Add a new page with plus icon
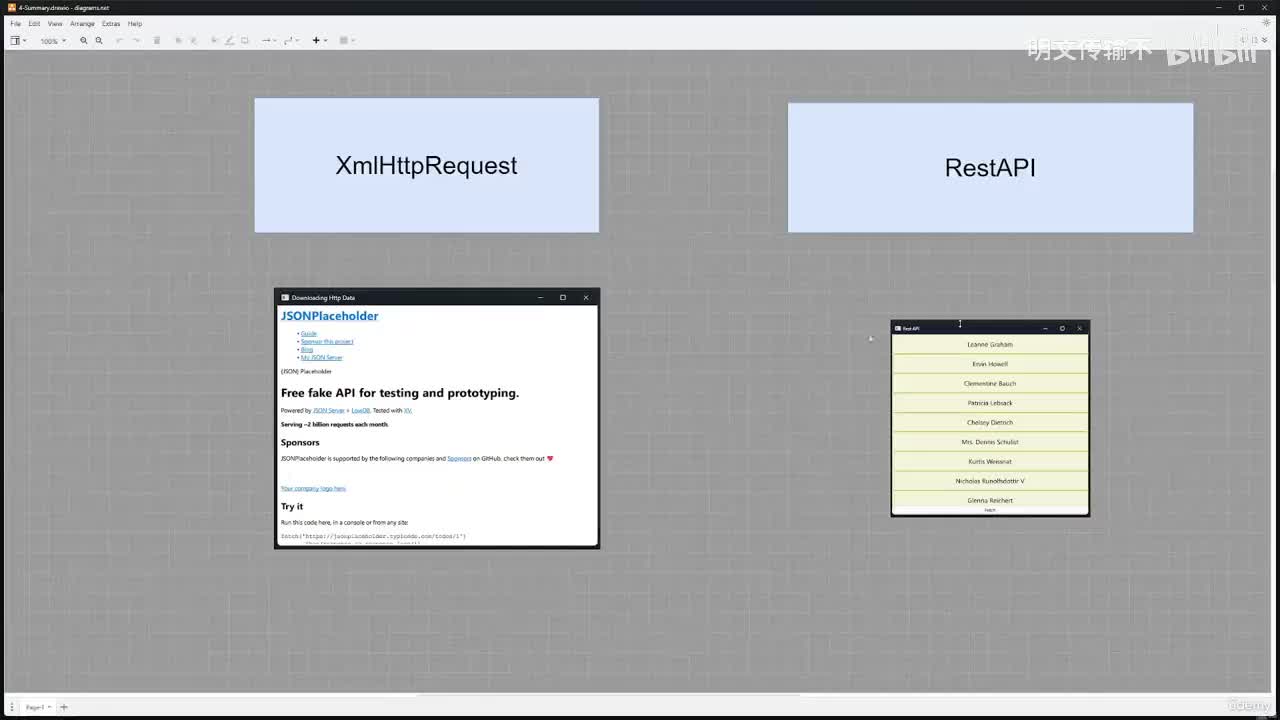This screenshot has width=1280, height=720. click(x=64, y=707)
